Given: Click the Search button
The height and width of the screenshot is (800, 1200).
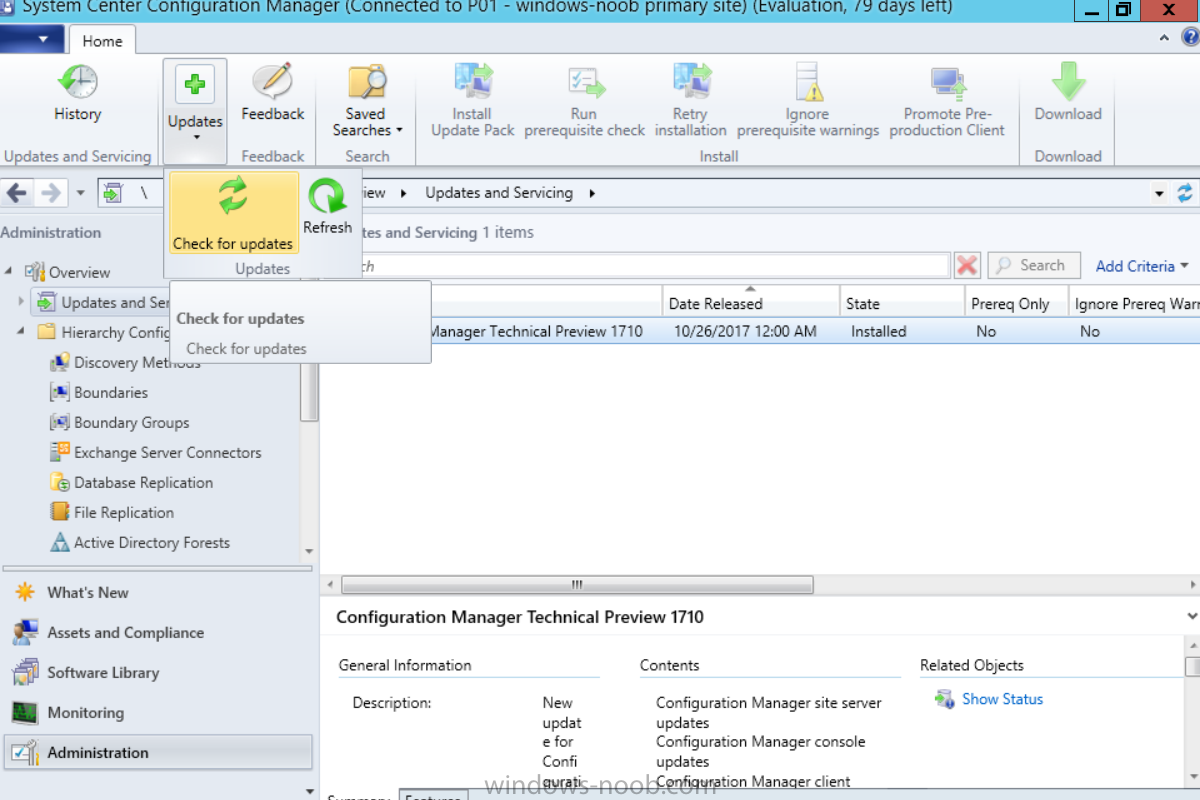Looking at the screenshot, I should 1034,266.
